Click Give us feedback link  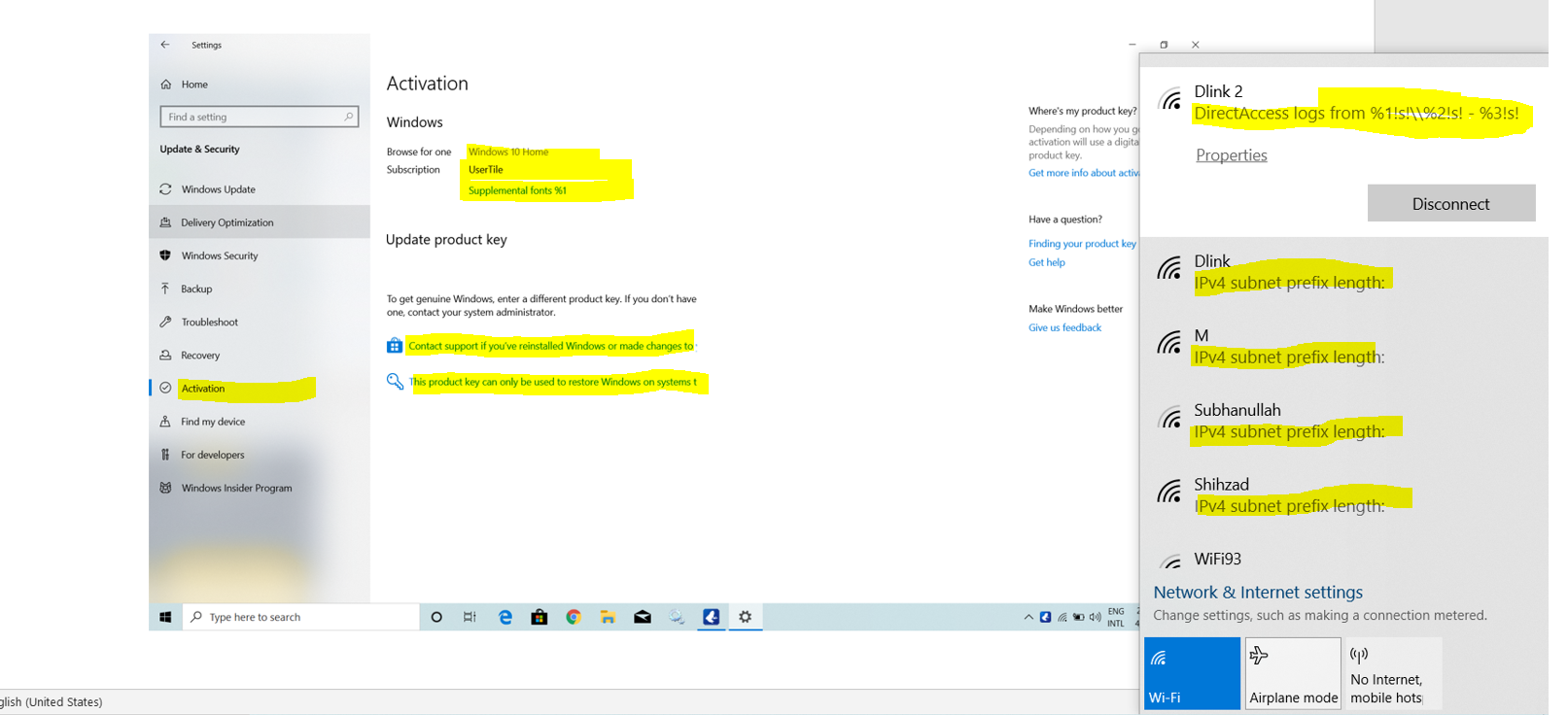pyautogui.click(x=1064, y=327)
